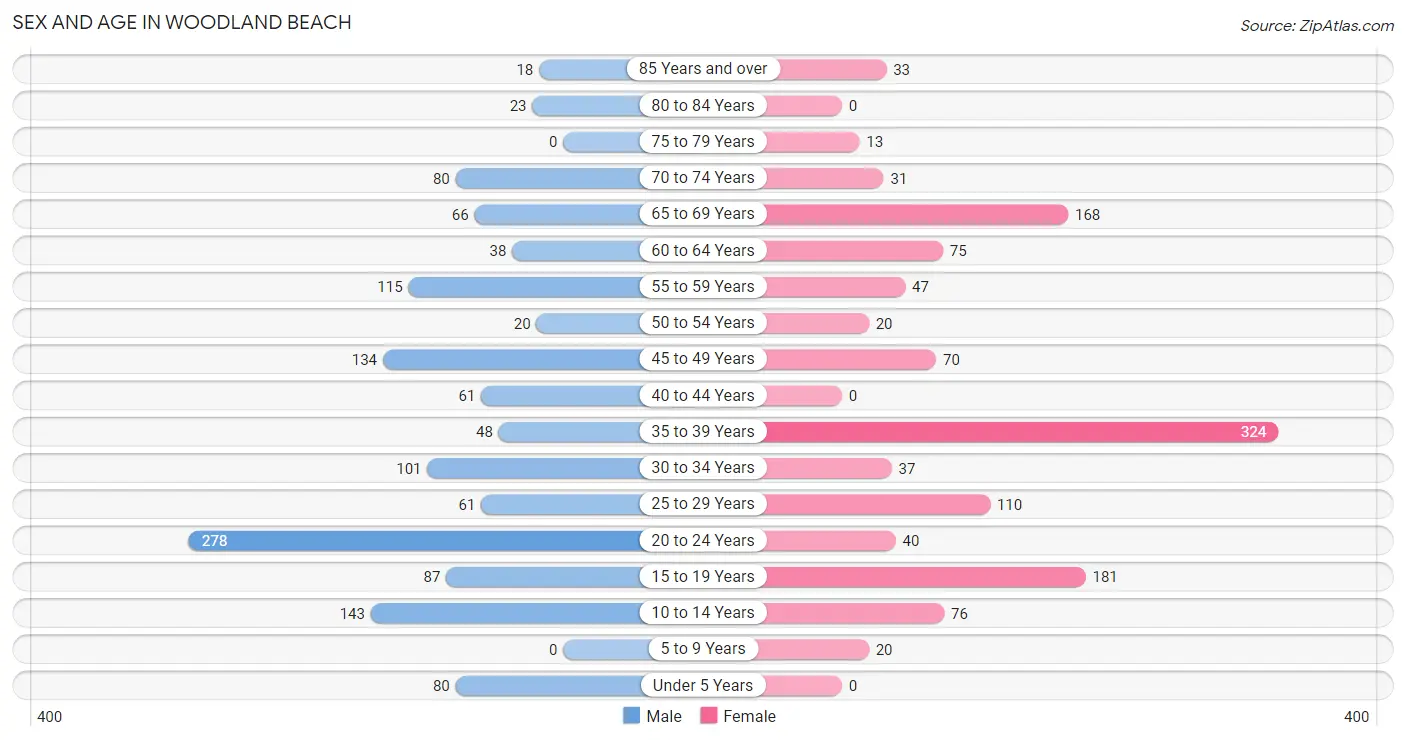Open the ZipAtlas.com source link
The width and height of the screenshot is (1406, 740).
point(1317,26)
